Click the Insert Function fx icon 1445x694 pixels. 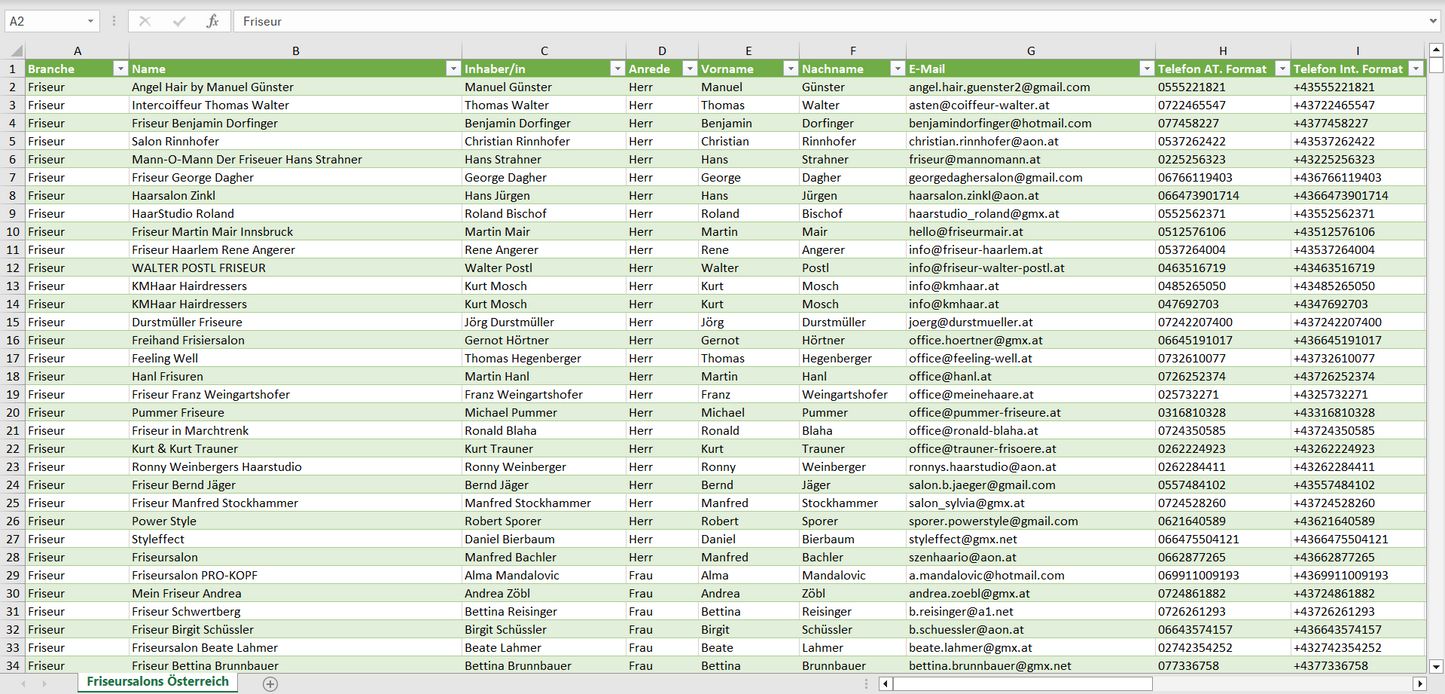[212, 21]
